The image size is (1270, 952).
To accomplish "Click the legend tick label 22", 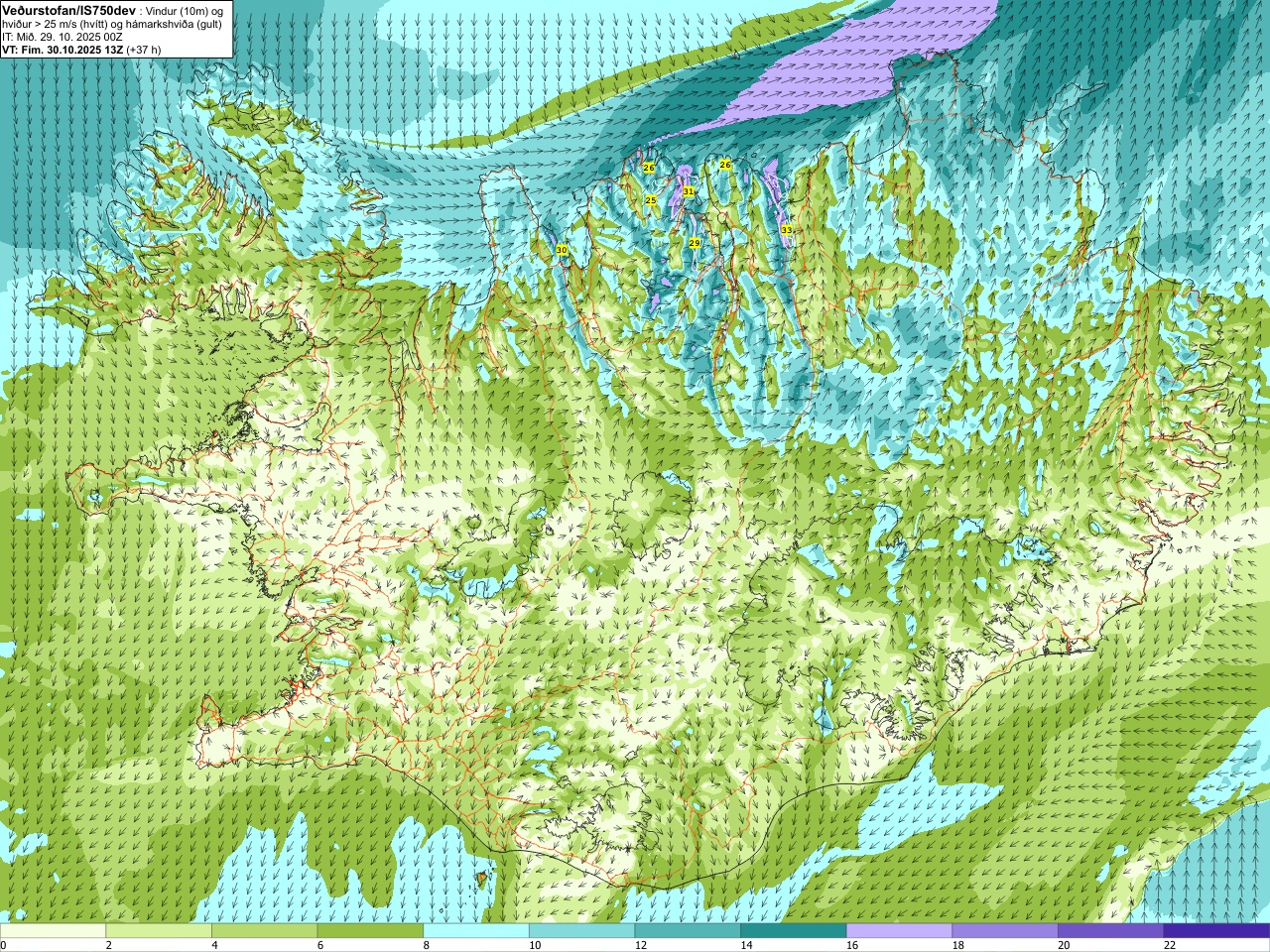I will [1170, 945].
